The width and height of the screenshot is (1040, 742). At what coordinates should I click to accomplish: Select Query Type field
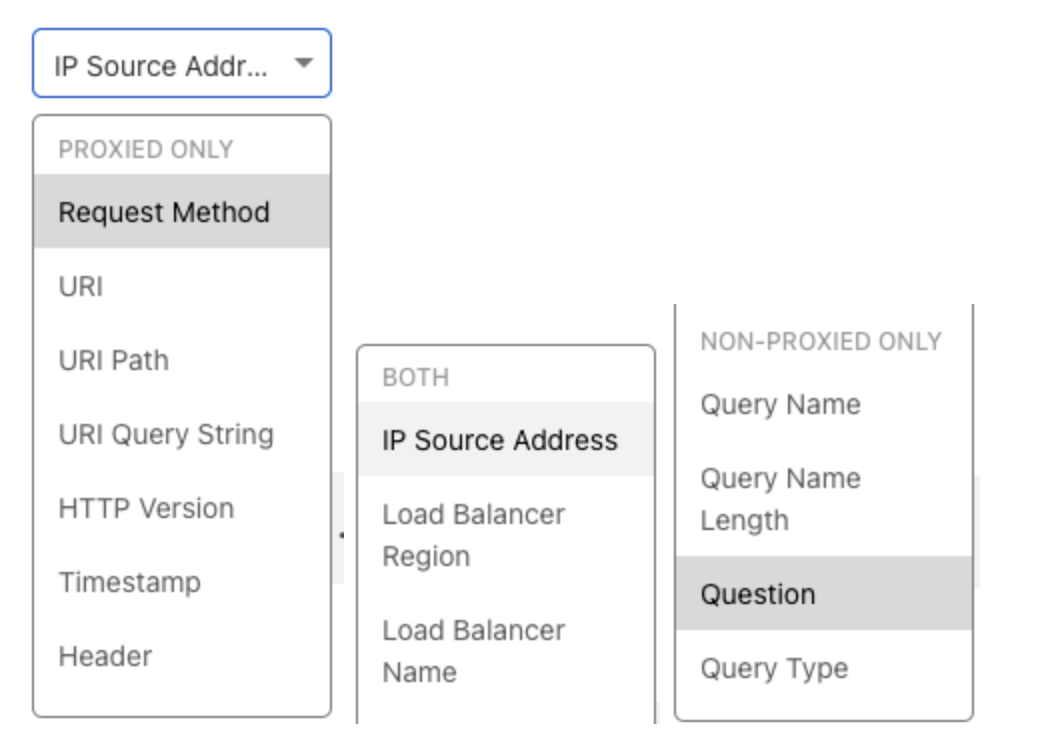(774, 669)
